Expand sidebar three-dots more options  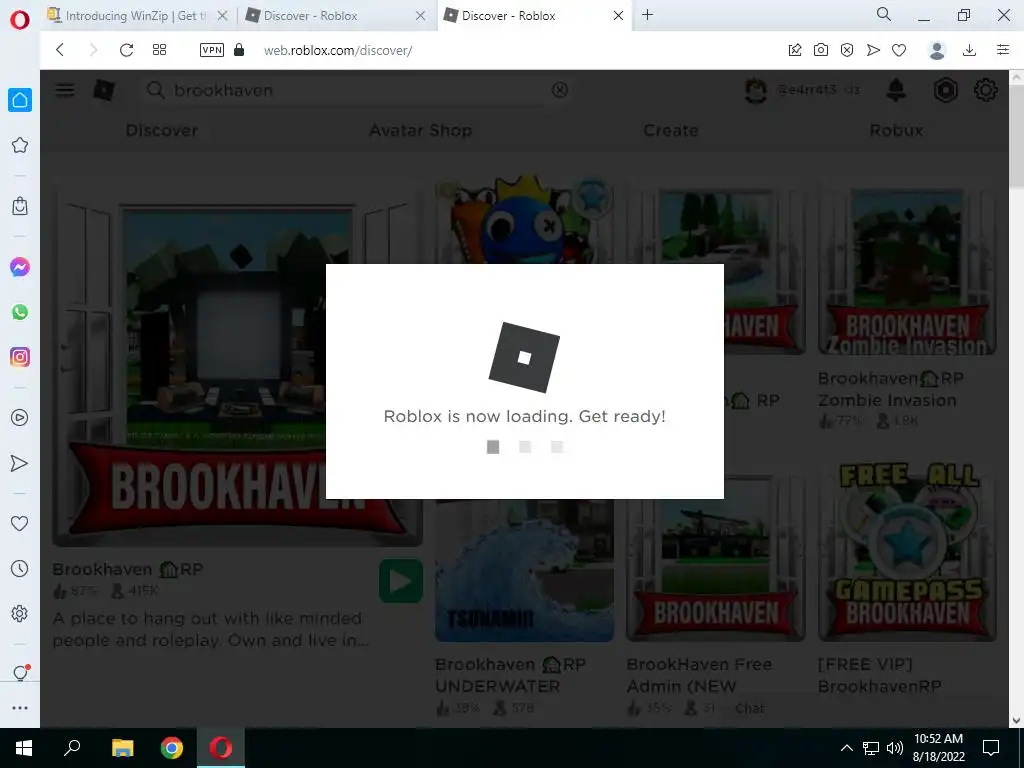tap(20, 708)
